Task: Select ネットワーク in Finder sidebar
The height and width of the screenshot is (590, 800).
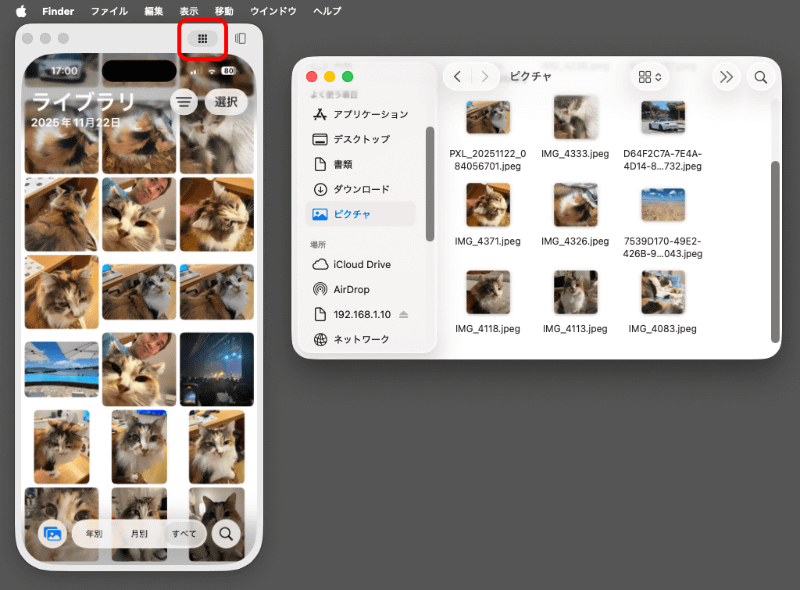Action: (361, 339)
